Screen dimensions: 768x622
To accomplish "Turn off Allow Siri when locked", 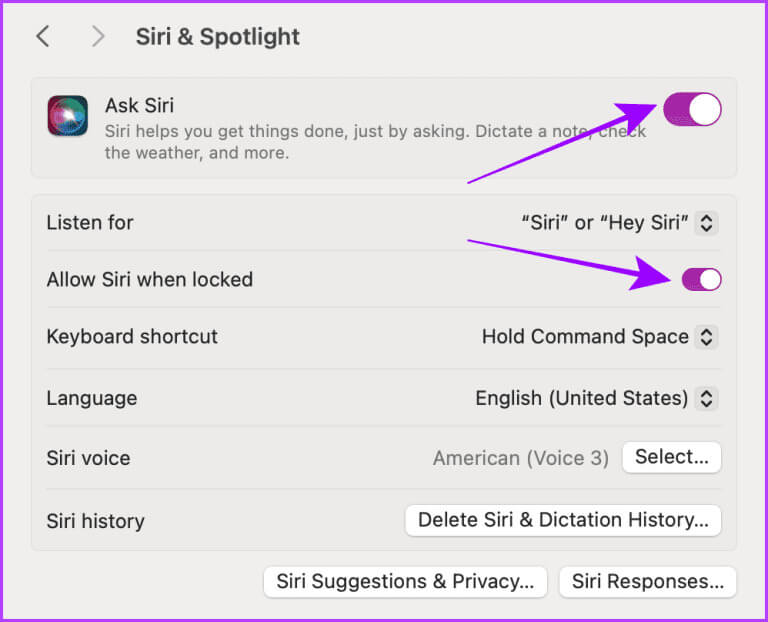I will click(x=701, y=280).
